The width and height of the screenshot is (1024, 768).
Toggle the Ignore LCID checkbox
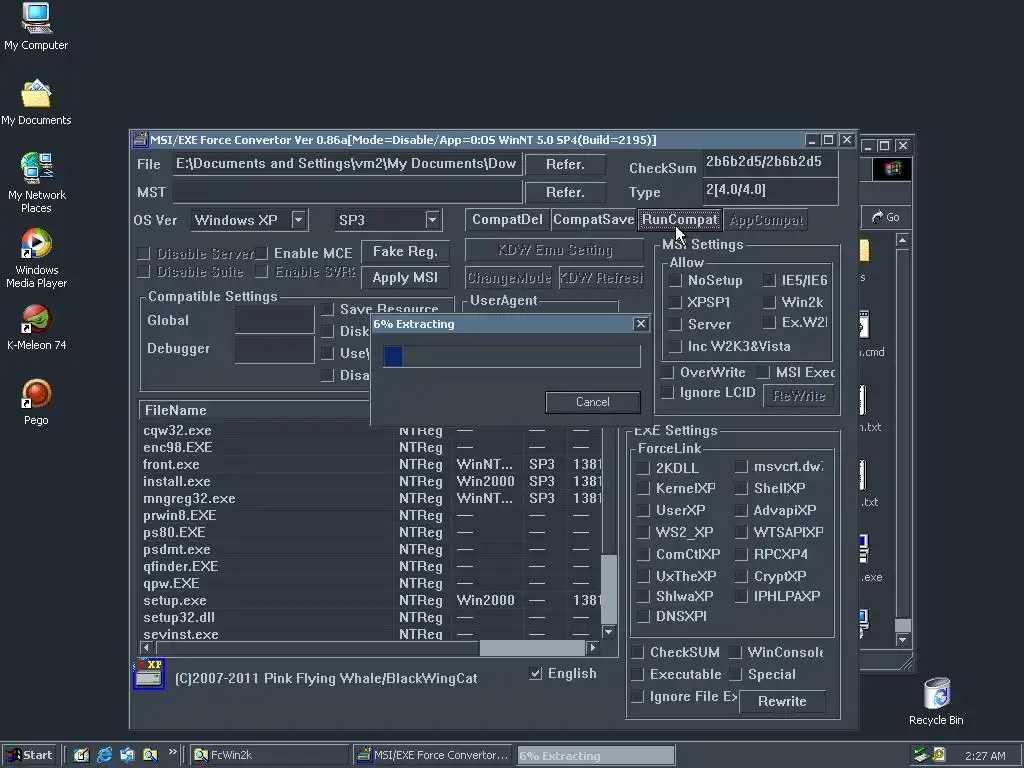click(x=667, y=392)
